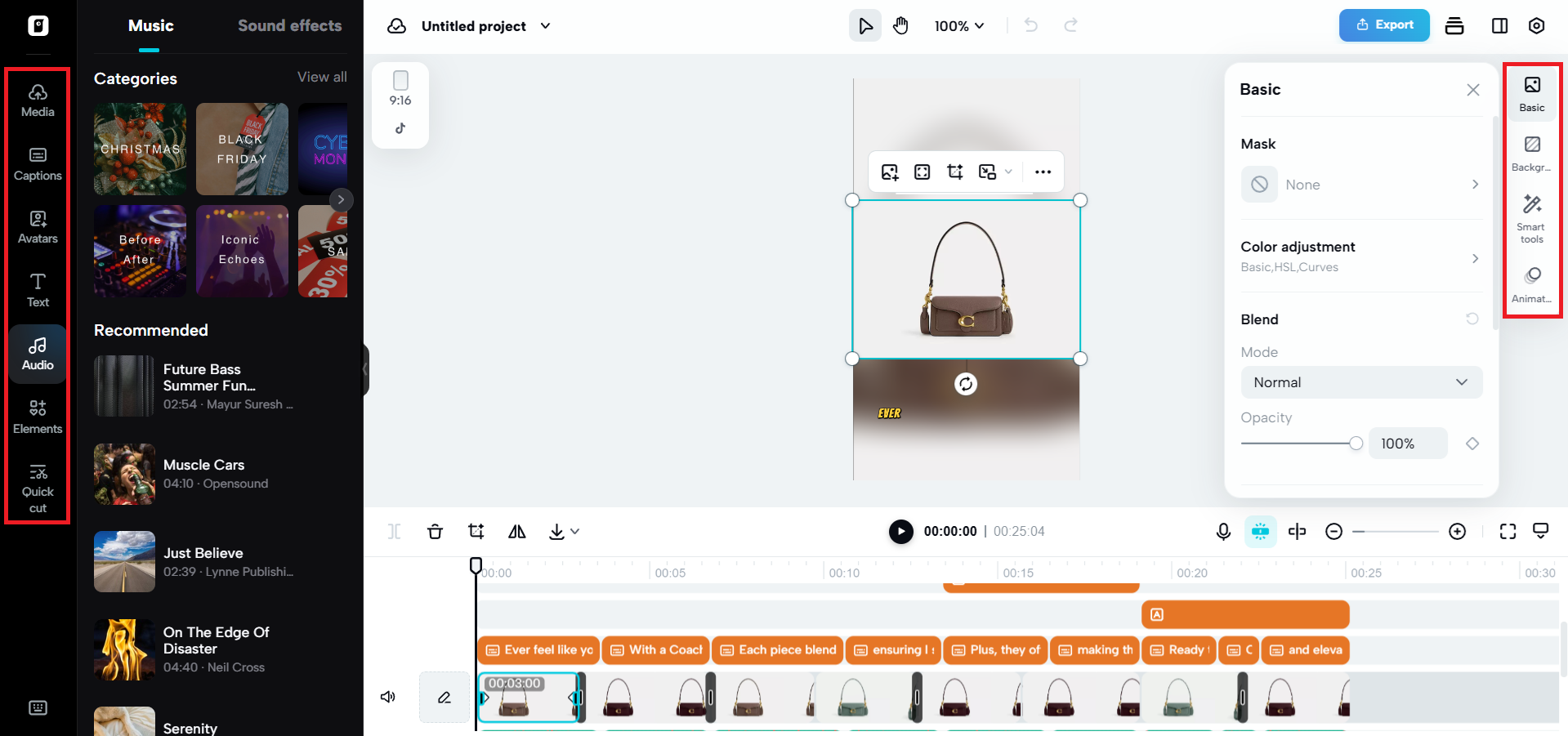Open the Text panel
The width and height of the screenshot is (1568, 736).
tap(38, 291)
